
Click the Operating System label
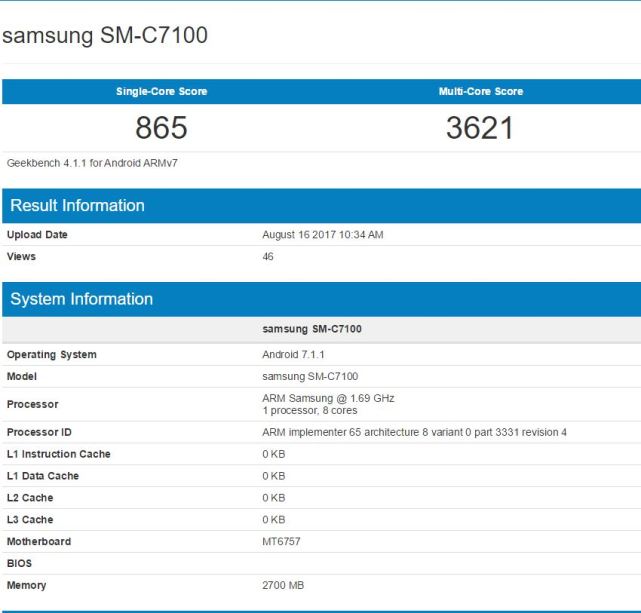tap(52, 355)
